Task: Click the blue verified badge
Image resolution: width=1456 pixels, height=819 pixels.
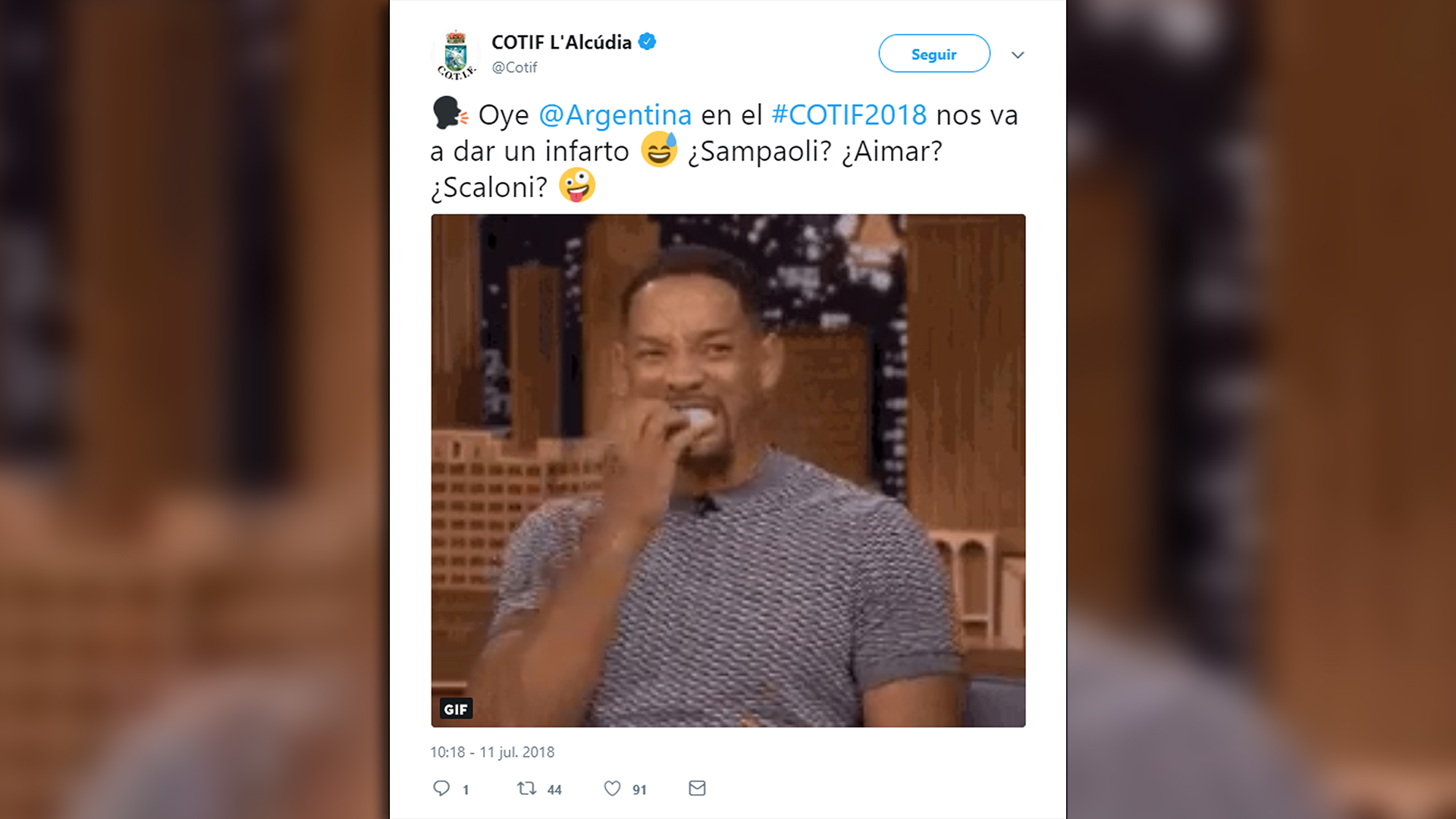Action: tap(647, 42)
